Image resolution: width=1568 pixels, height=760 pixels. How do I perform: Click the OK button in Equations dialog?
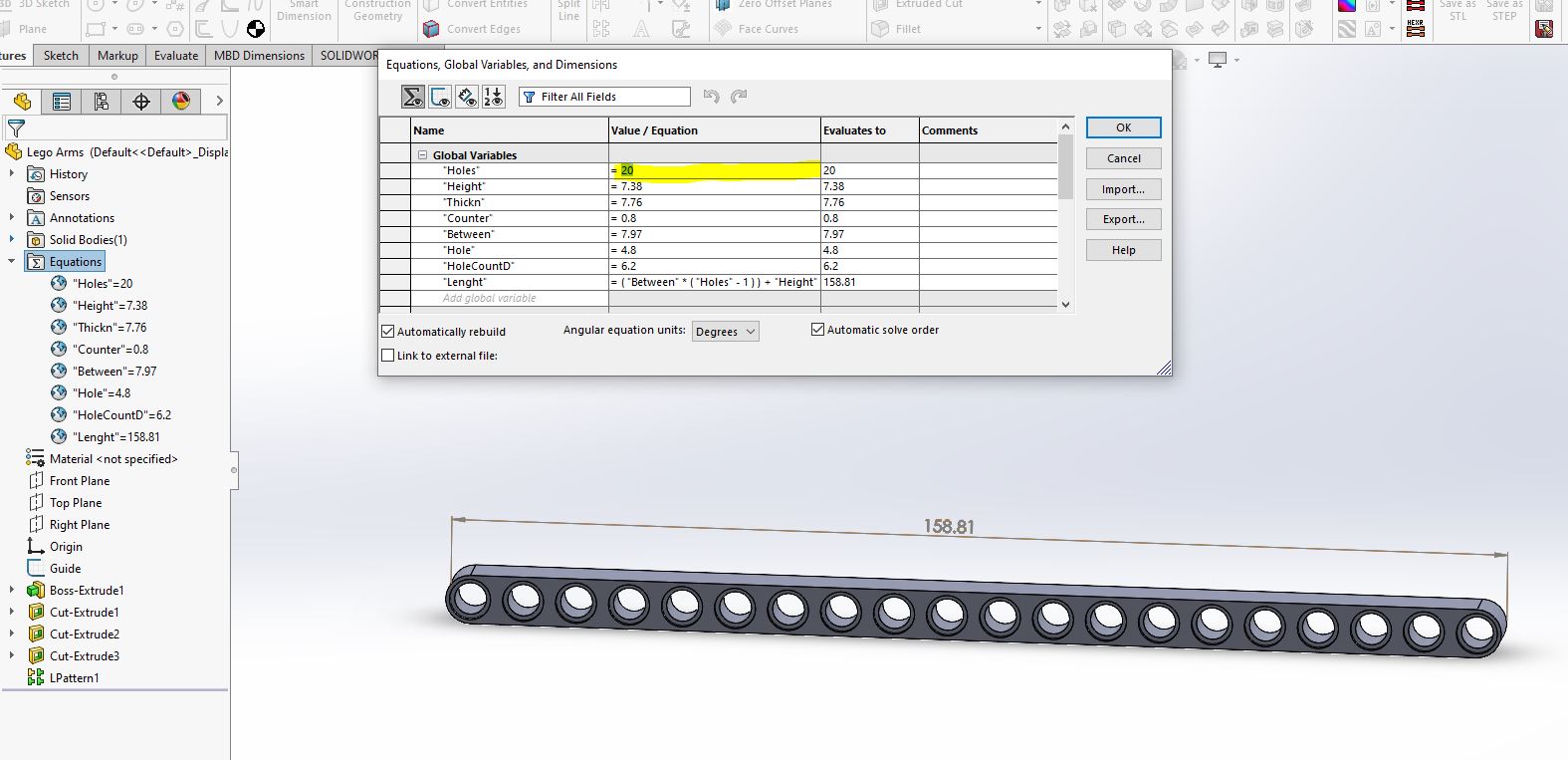coord(1123,127)
